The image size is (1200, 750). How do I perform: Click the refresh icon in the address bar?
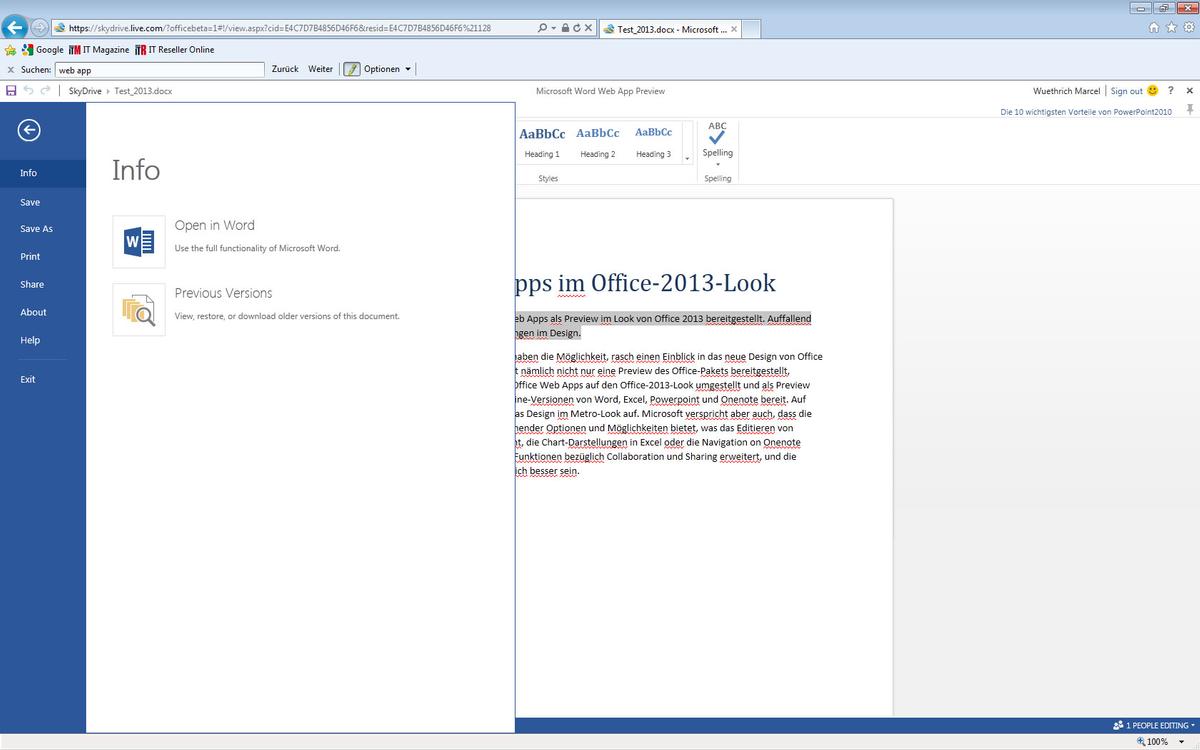point(577,28)
